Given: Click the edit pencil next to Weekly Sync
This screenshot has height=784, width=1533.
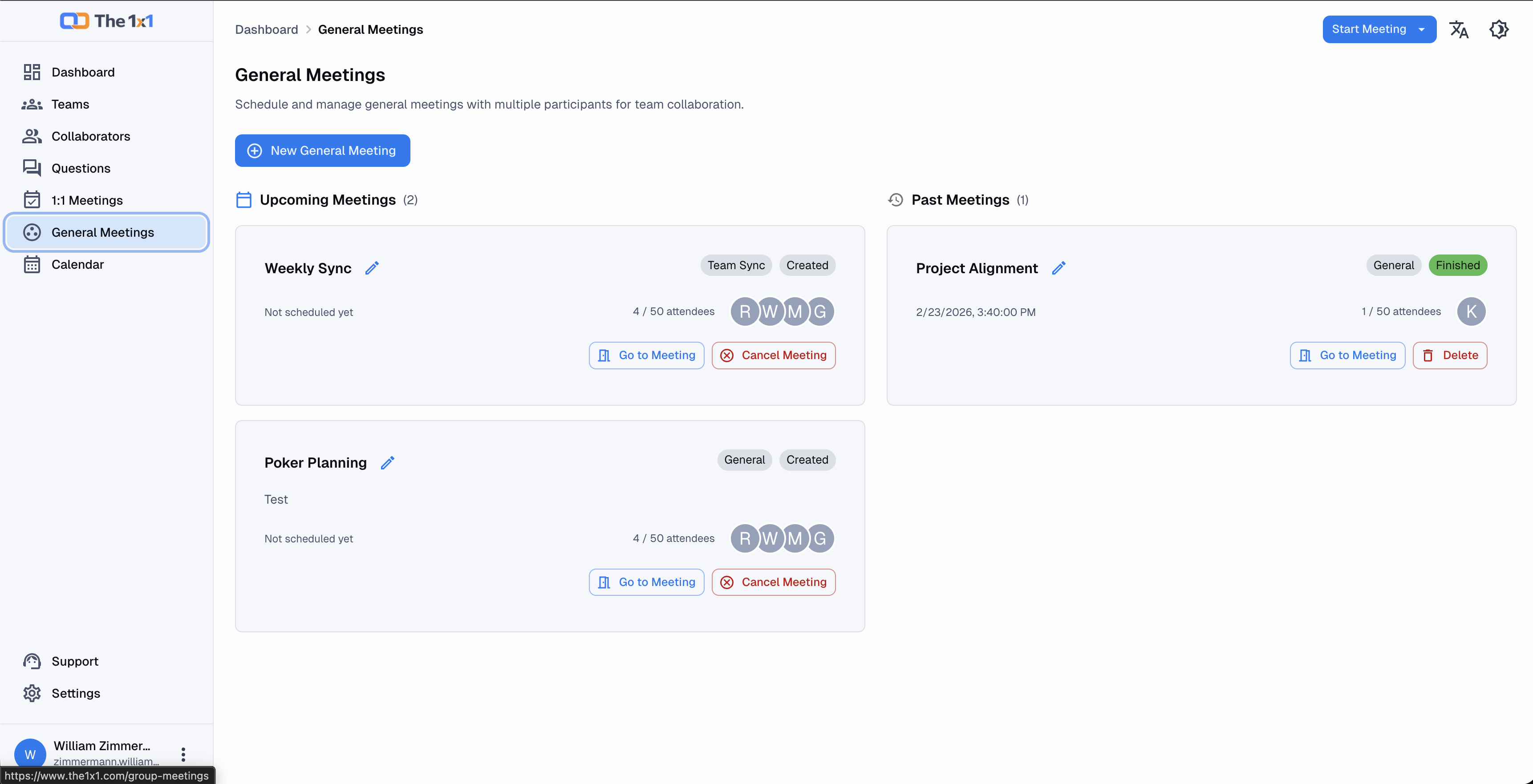Looking at the screenshot, I should coord(372,268).
